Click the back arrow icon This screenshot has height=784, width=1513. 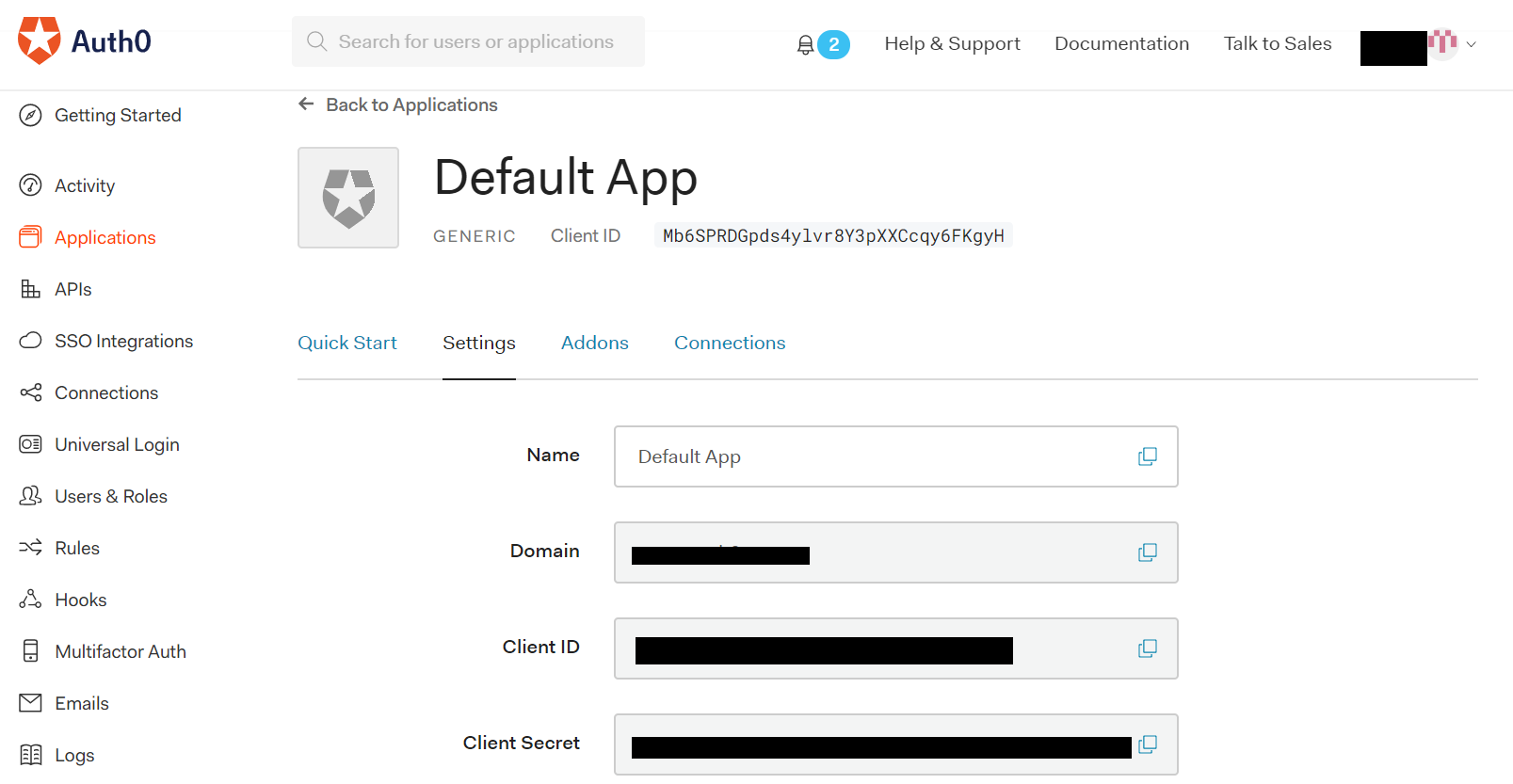(x=306, y=104)
